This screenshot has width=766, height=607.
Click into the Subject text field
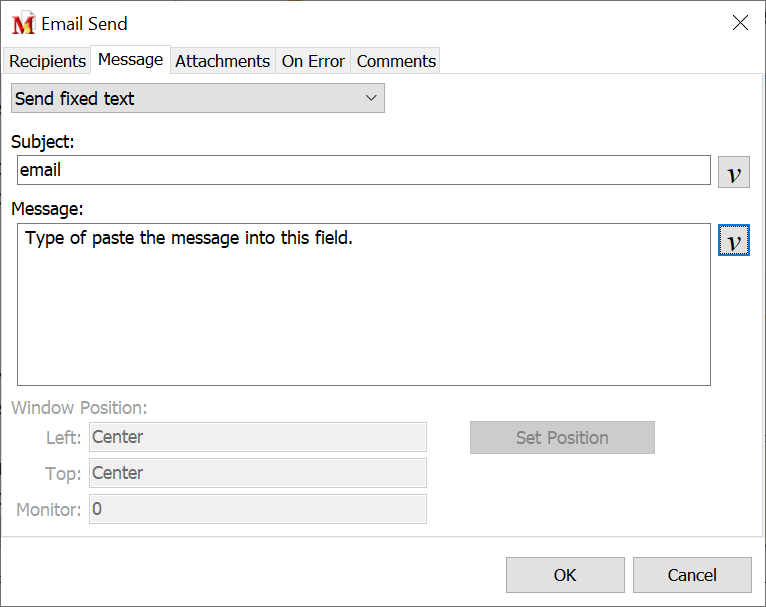364,170
